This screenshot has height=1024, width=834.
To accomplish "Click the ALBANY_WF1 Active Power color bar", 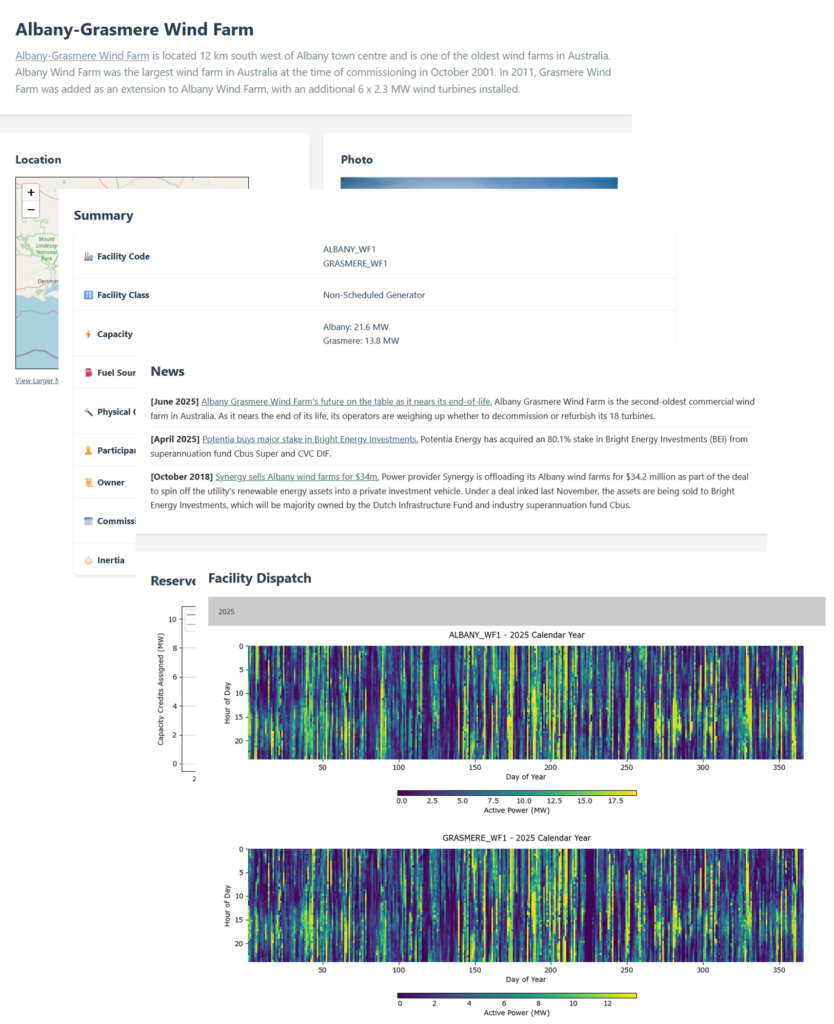I will click(x=517, y=792).
